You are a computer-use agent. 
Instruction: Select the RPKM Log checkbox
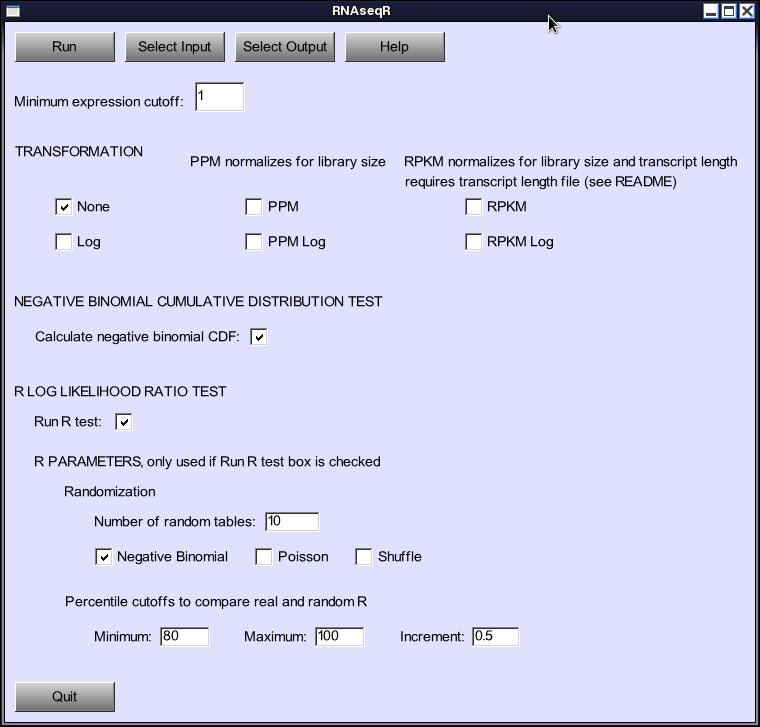[474, 242]
